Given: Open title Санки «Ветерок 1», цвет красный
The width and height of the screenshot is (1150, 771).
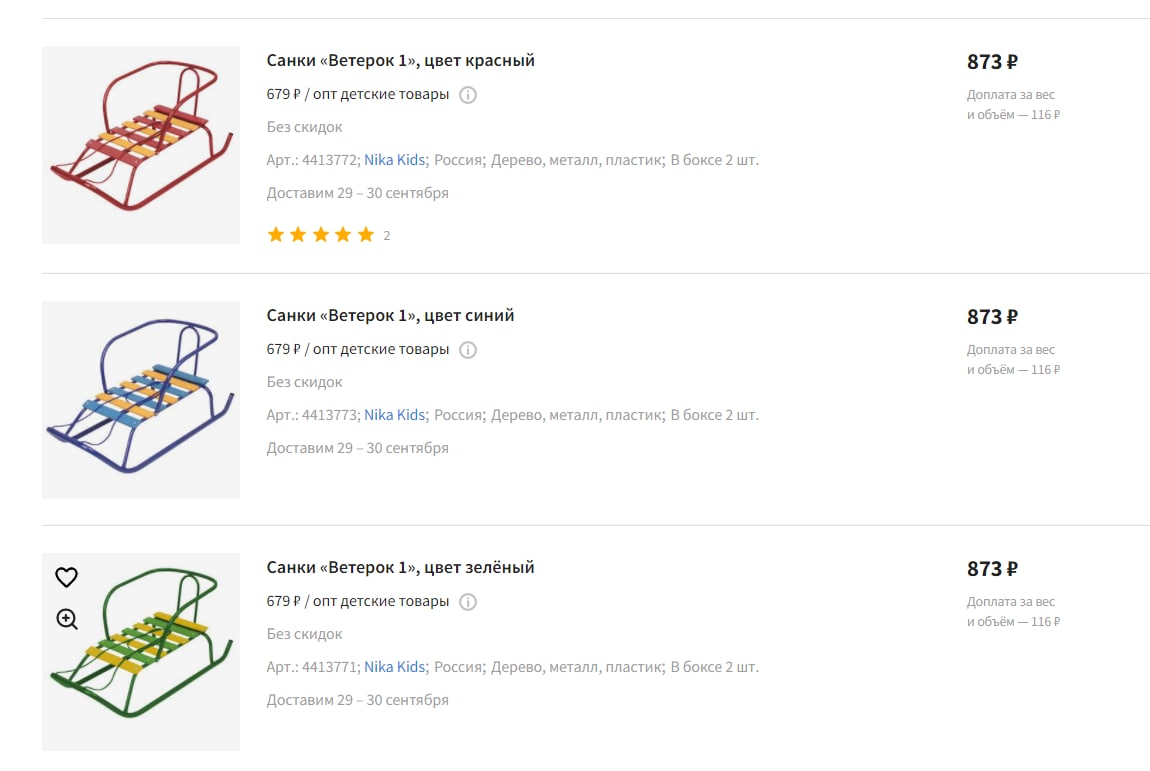Looking at the screenshot, I should (400, 60).
